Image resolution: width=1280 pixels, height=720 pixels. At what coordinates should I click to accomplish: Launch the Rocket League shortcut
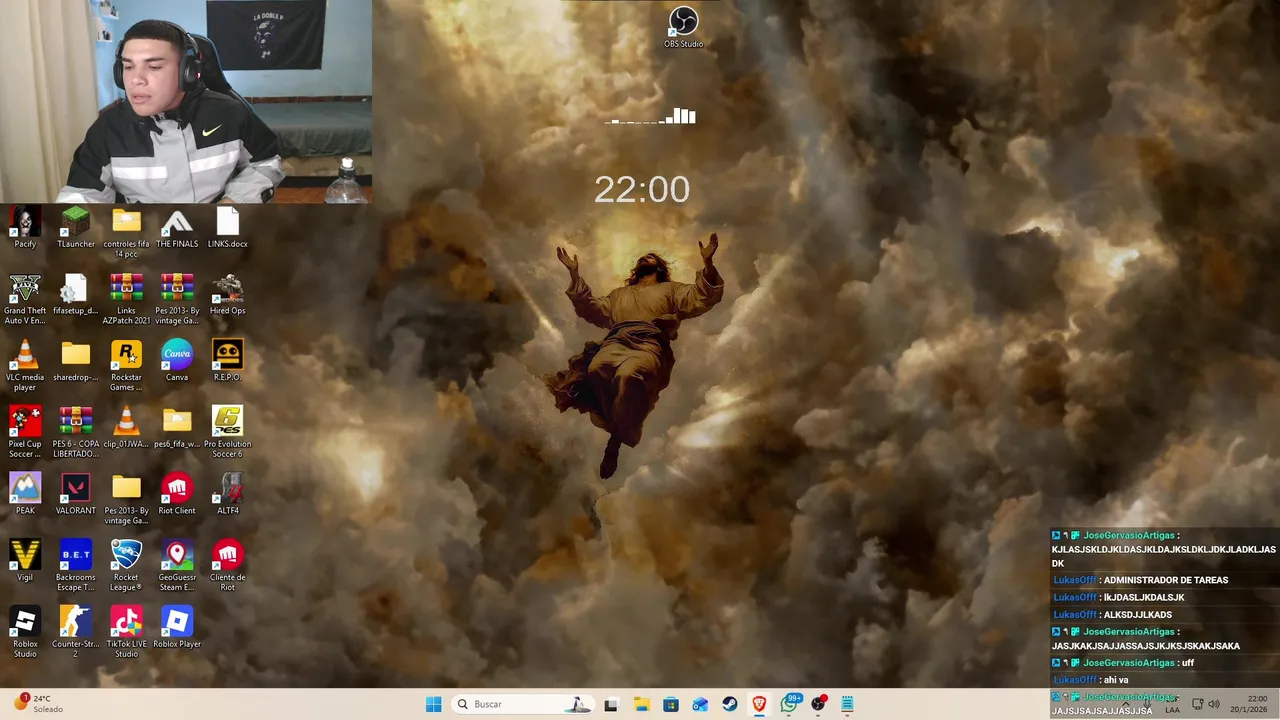point(126,566)
